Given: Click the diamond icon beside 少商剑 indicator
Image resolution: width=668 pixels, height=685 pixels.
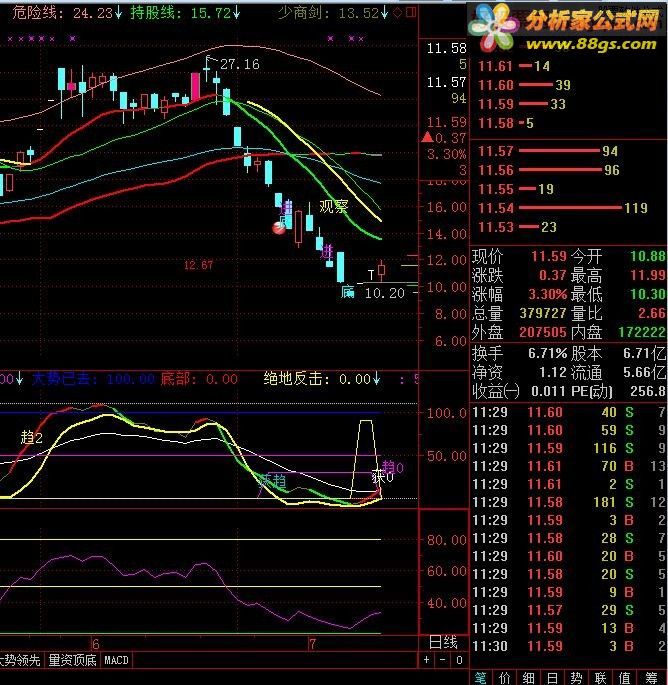Looking at the screenshot, I should click(x=398, y=13).
